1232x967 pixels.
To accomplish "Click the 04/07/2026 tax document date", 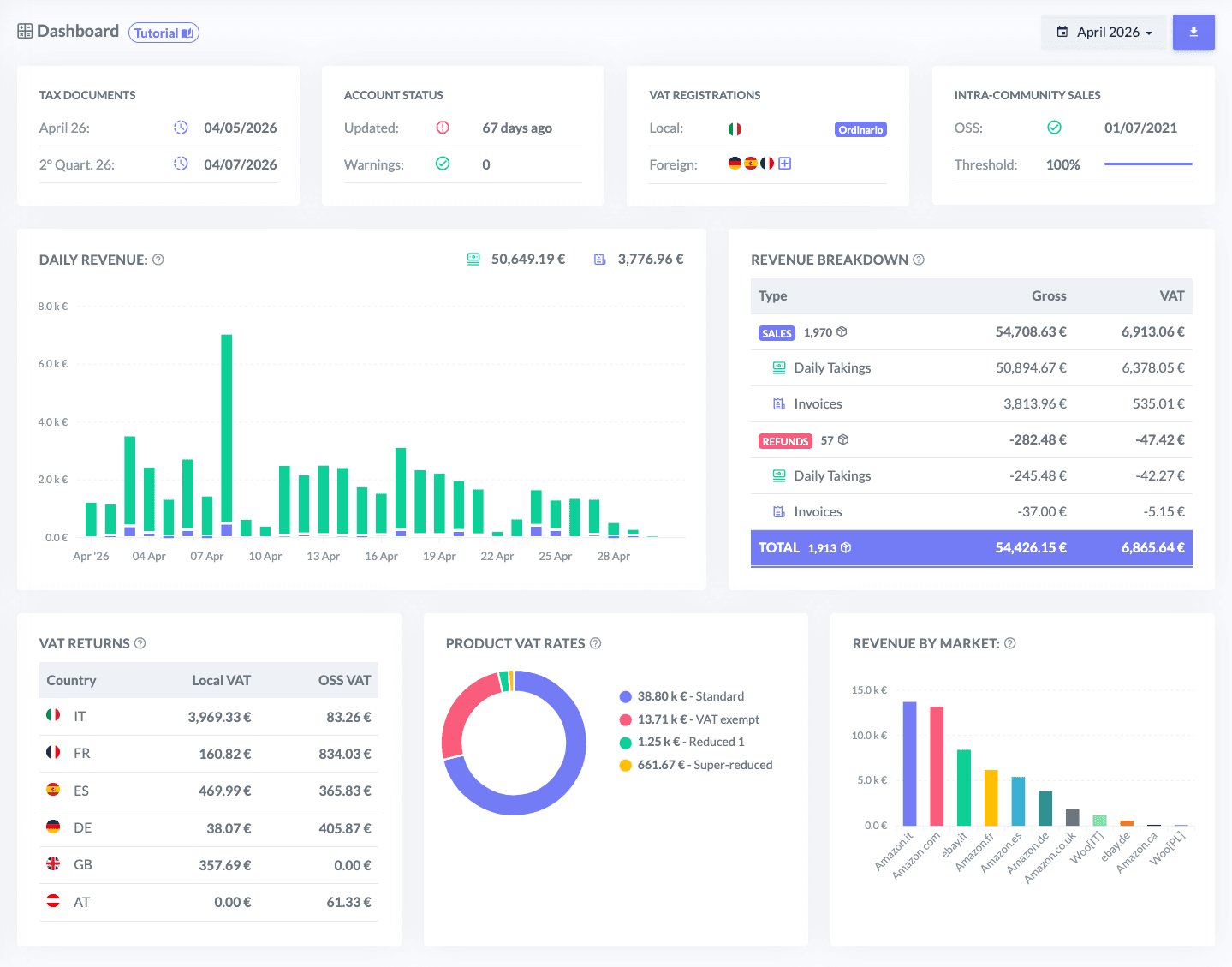I will [241, 164].
